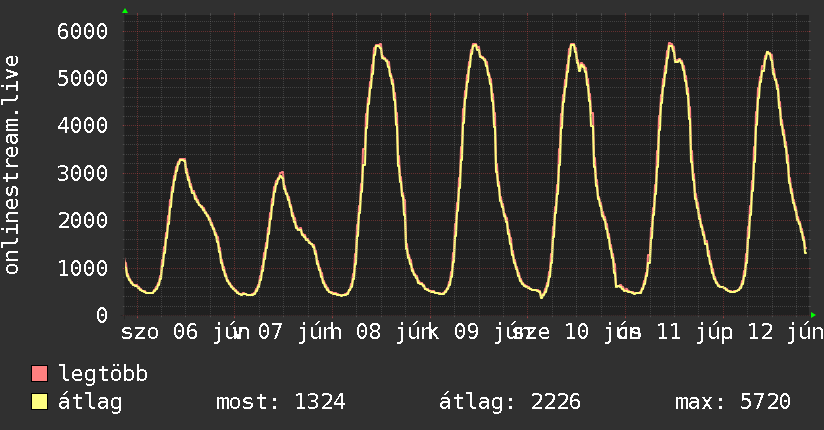Image resolution: width=824 pixels, height=430 pixels.
Task: Click the 10 jún date label
Action: click(603, 332)
